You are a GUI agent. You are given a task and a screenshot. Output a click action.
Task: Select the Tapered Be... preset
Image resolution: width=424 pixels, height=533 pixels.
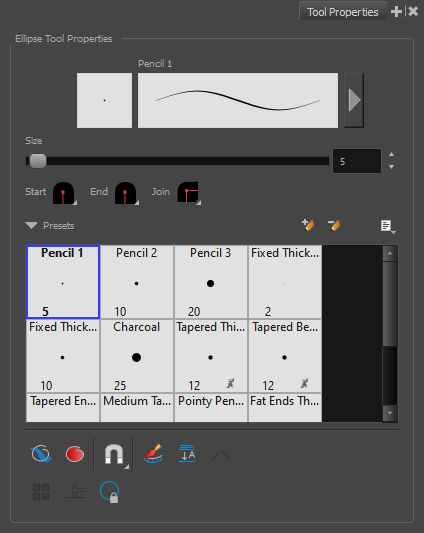pos(285,356)
